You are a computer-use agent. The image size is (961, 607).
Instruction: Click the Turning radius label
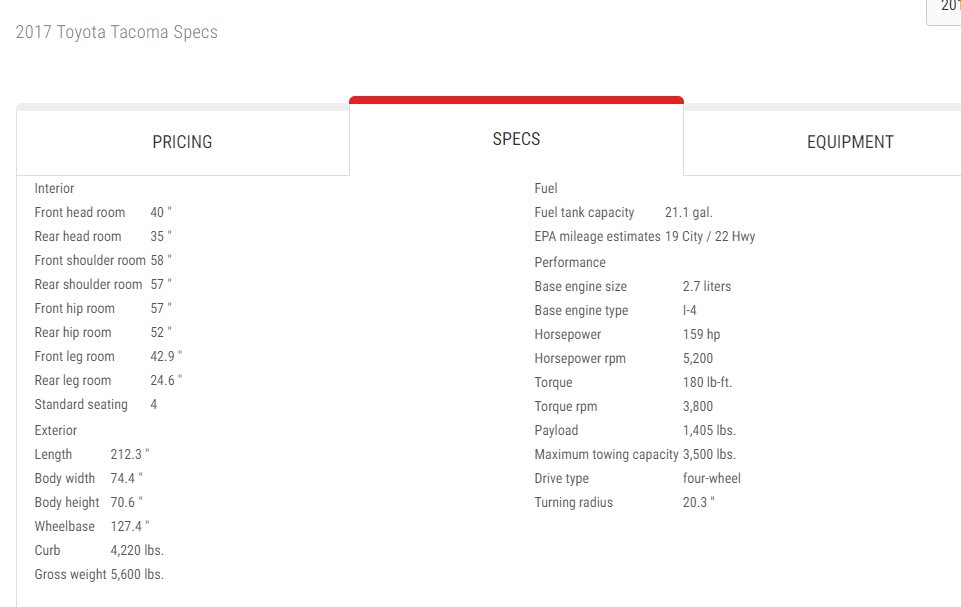[574, 503]
